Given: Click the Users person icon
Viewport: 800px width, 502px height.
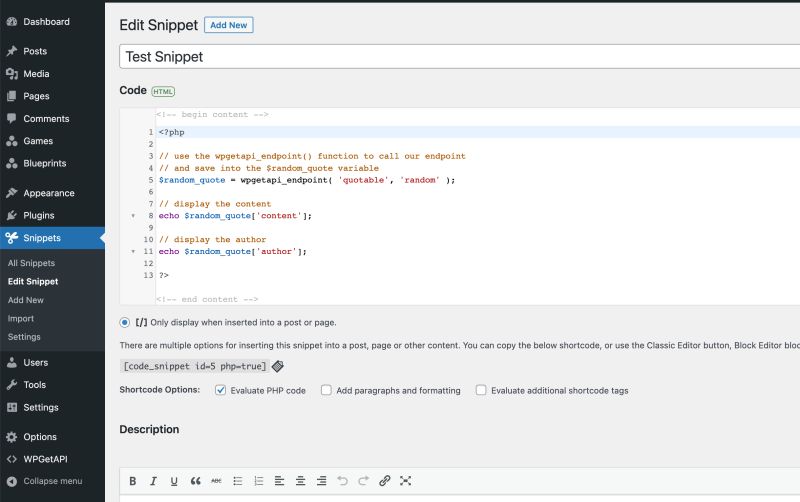Looking at the screenshot, I should pos(12,362).
